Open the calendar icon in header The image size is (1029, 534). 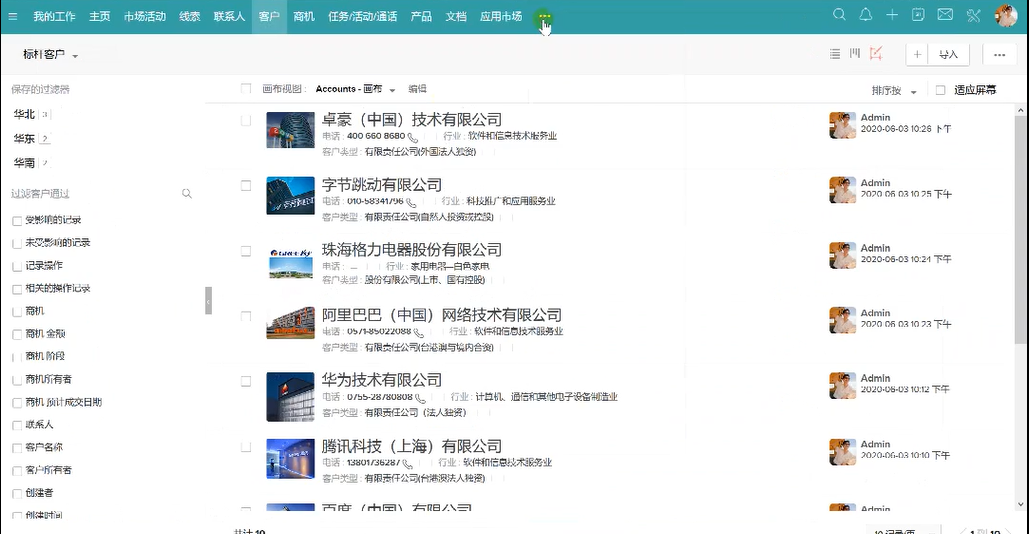[918, 15]
